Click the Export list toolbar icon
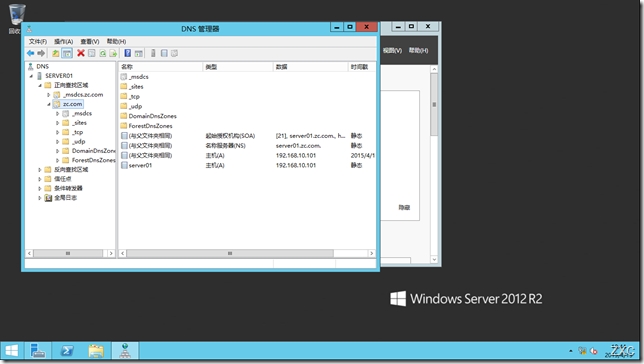644x364 pixels. coord(113,53)
